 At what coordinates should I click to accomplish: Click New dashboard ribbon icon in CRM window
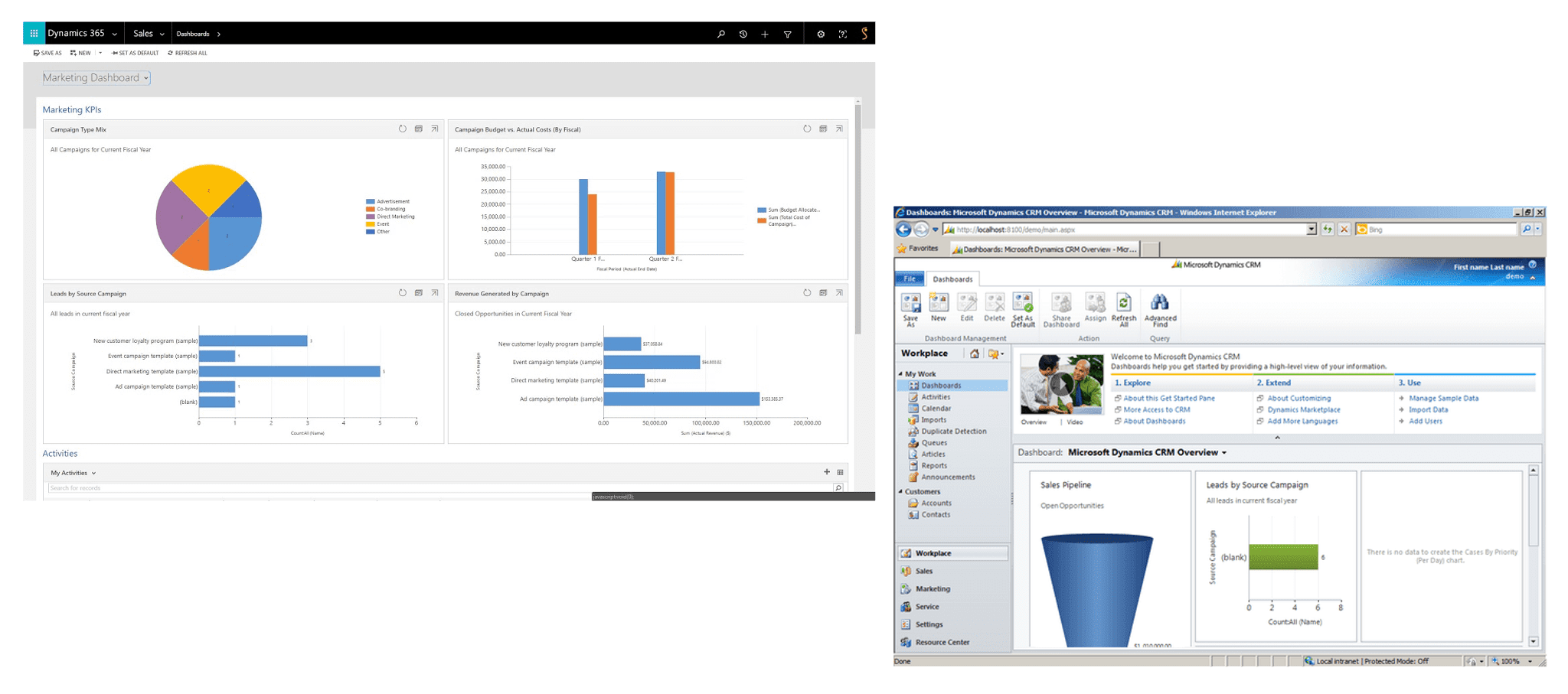(939, 307)
